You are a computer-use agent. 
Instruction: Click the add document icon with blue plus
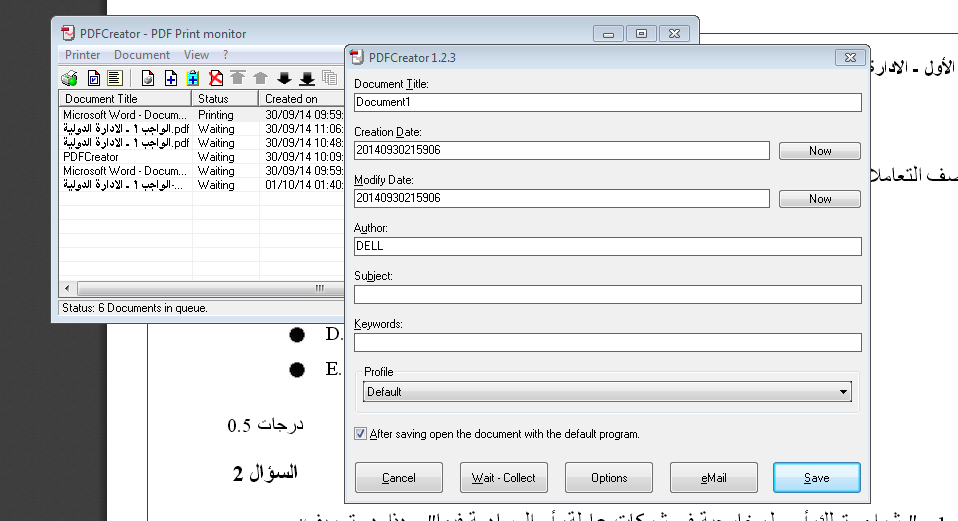pyautogui.click(x=171, y=78)
